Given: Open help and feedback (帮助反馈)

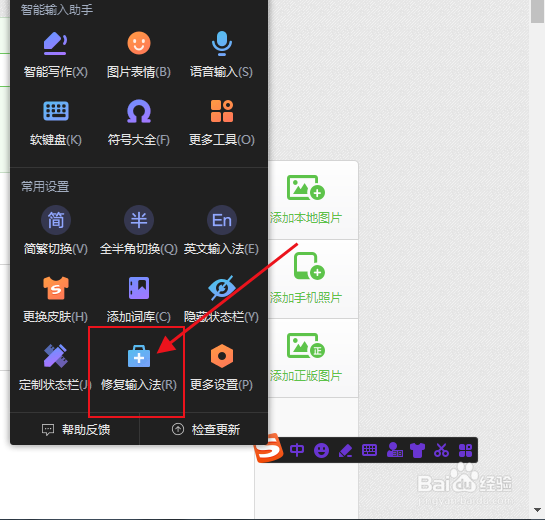Looking at the screenshot, I should point(75,430).
